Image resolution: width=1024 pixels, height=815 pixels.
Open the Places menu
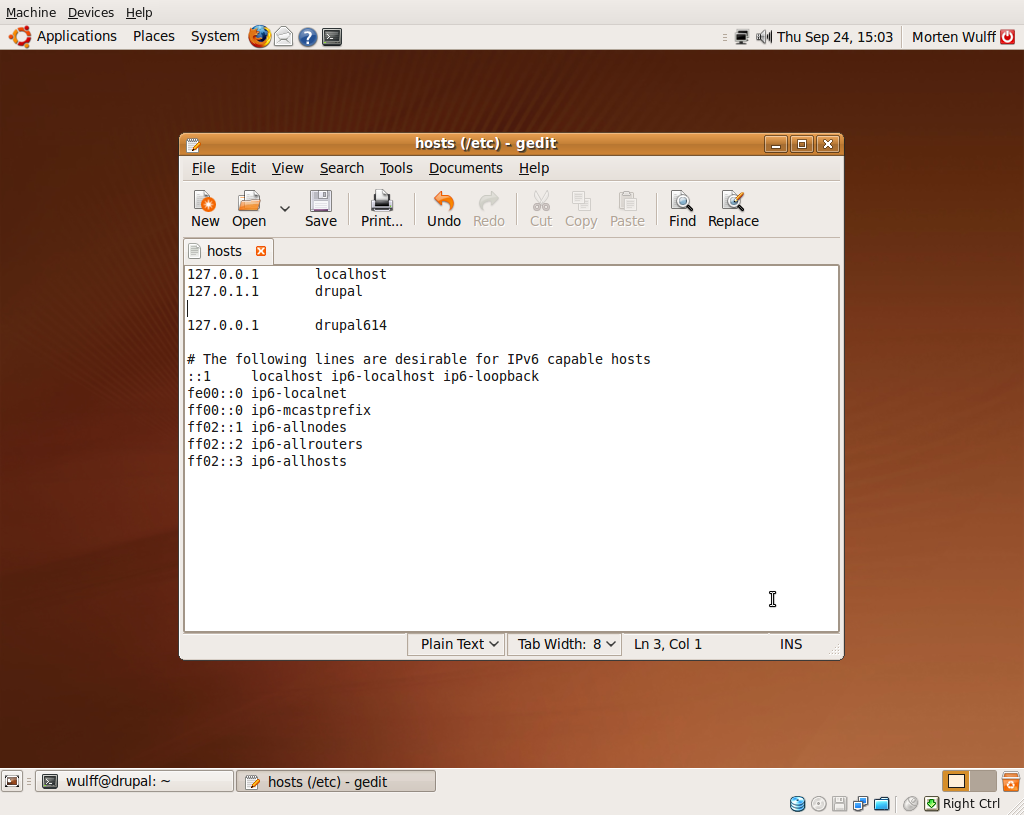pos(154,37)
